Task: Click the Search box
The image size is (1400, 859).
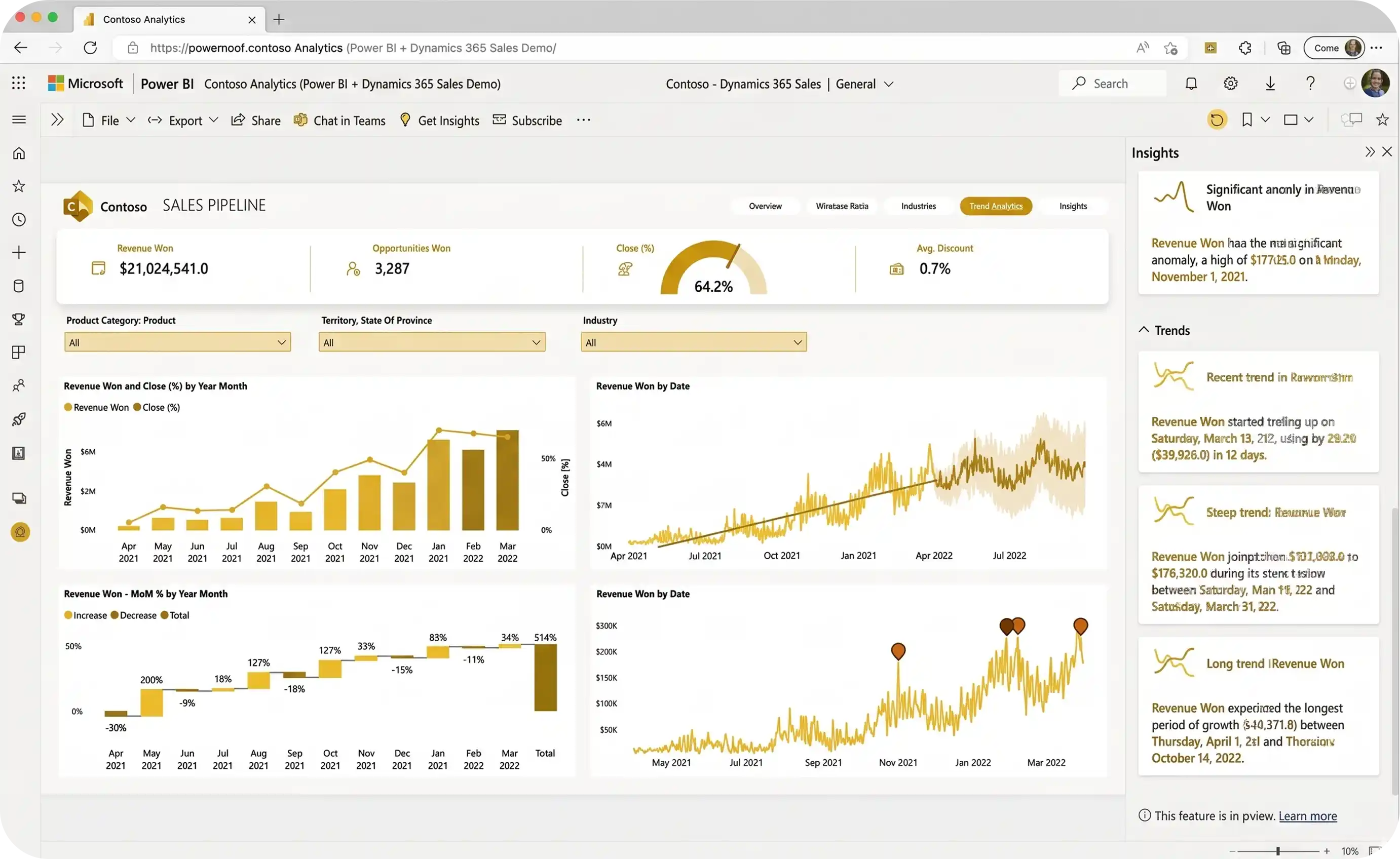Action: 1113,84
